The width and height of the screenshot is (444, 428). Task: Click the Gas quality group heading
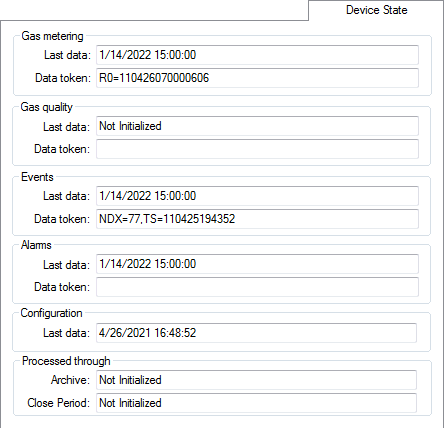[x=47, y=107]
